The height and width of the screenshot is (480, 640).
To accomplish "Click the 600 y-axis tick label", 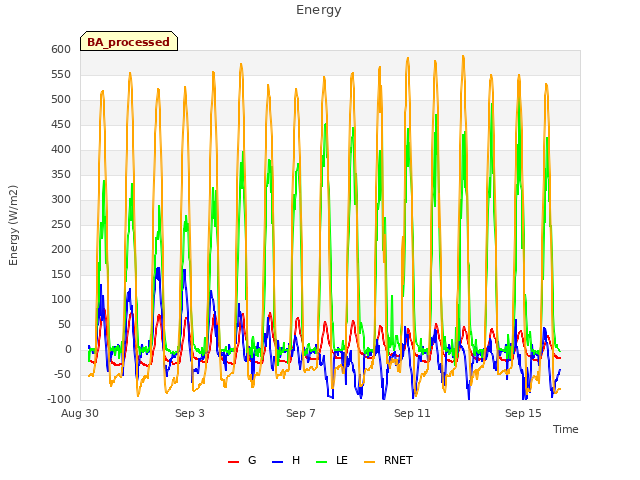I will 61,49.
